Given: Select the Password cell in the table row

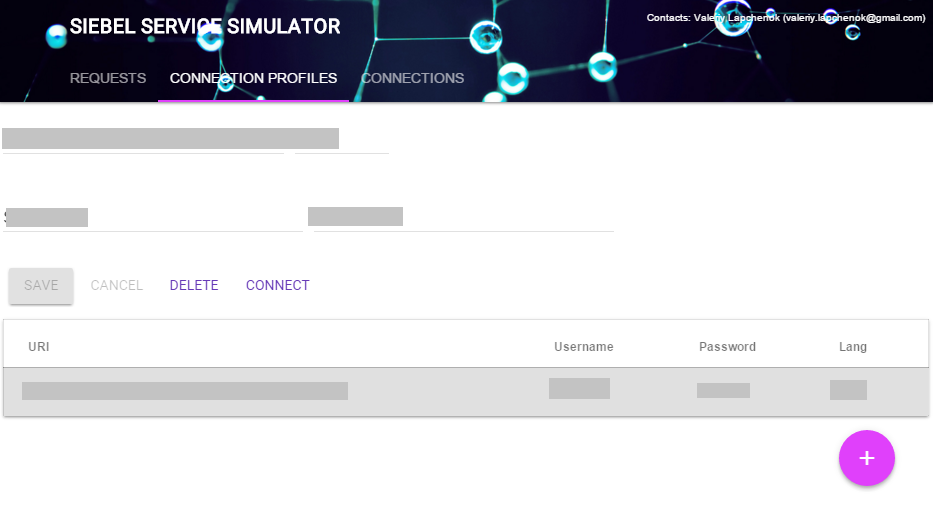Looking at the screenshot, I should pyautogui.click(x=724, y=390).
